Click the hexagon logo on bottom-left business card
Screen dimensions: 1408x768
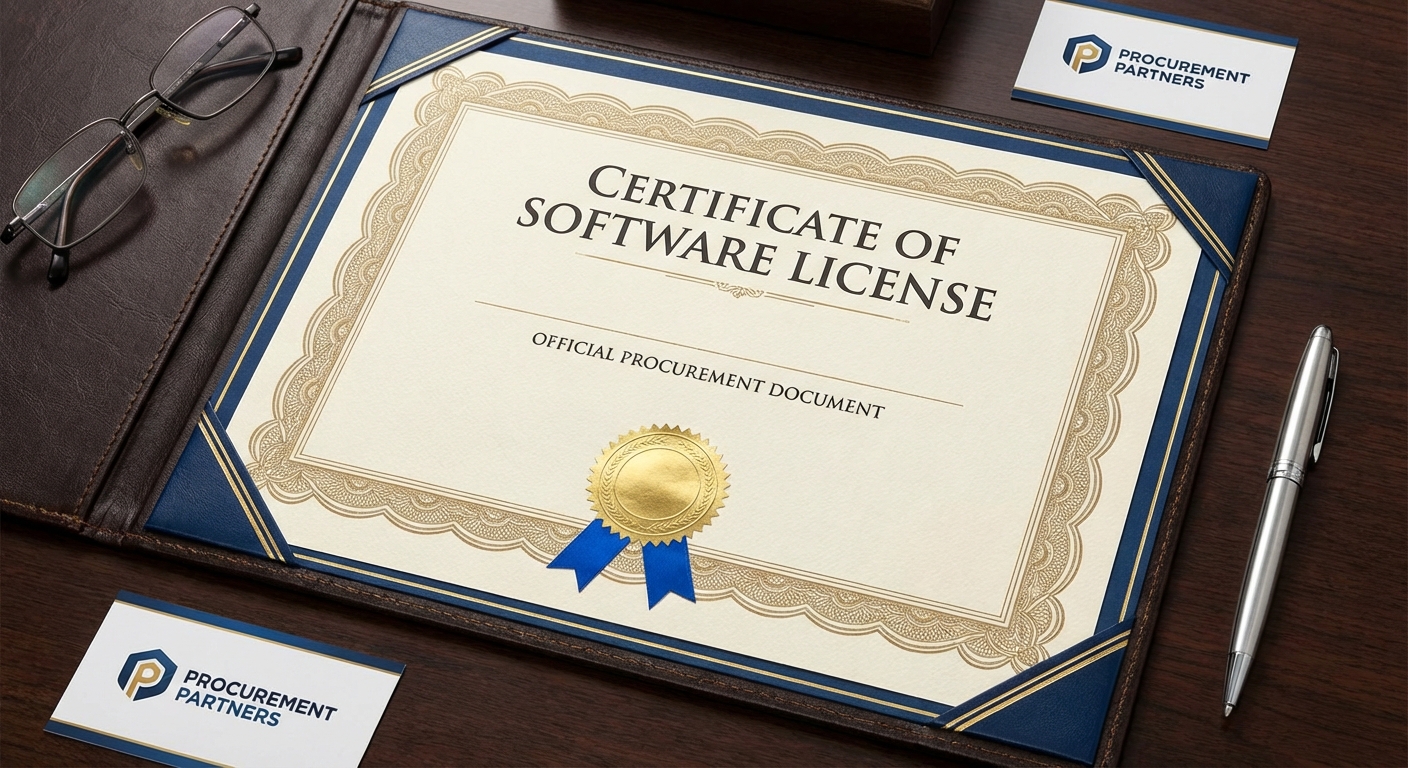tap(148, 673)
